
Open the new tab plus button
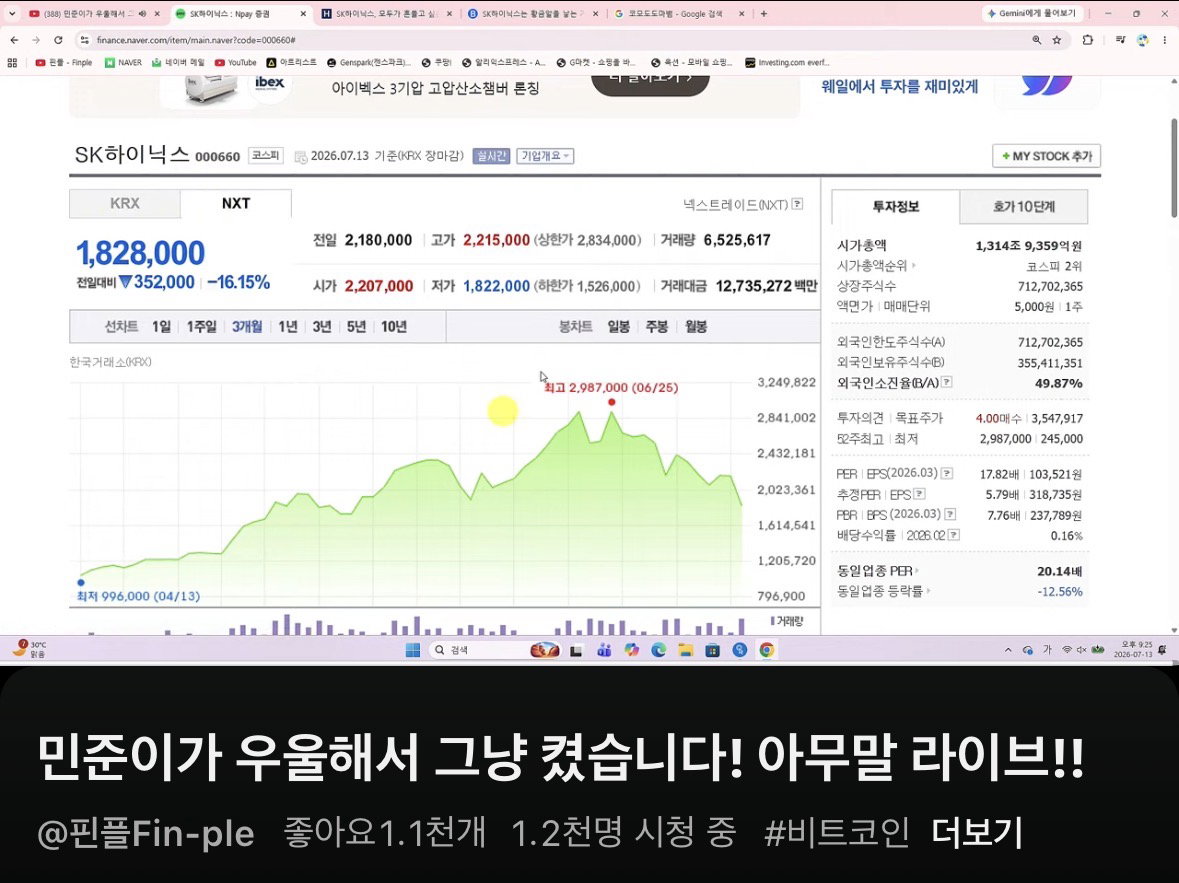coord(764,14)
